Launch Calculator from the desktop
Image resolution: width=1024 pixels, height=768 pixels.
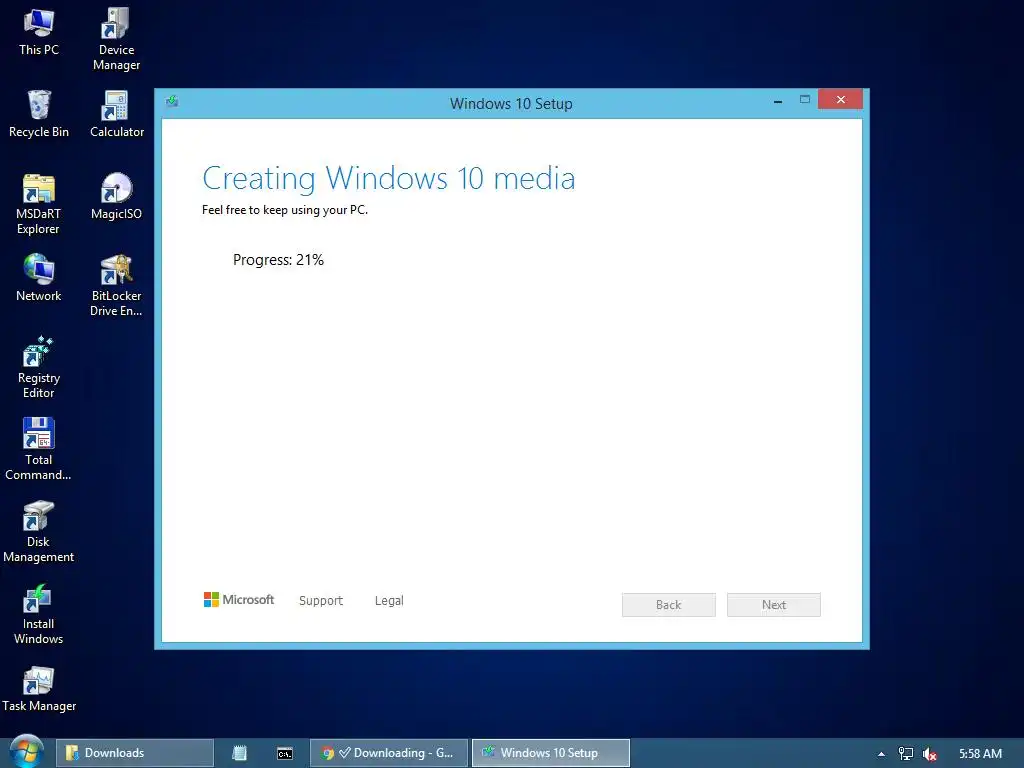coord(116,114)
